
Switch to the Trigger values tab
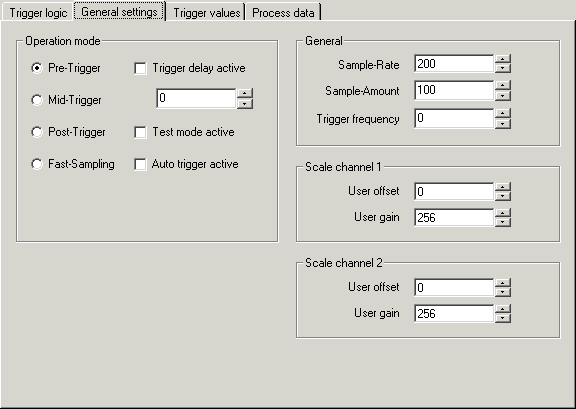206,13
